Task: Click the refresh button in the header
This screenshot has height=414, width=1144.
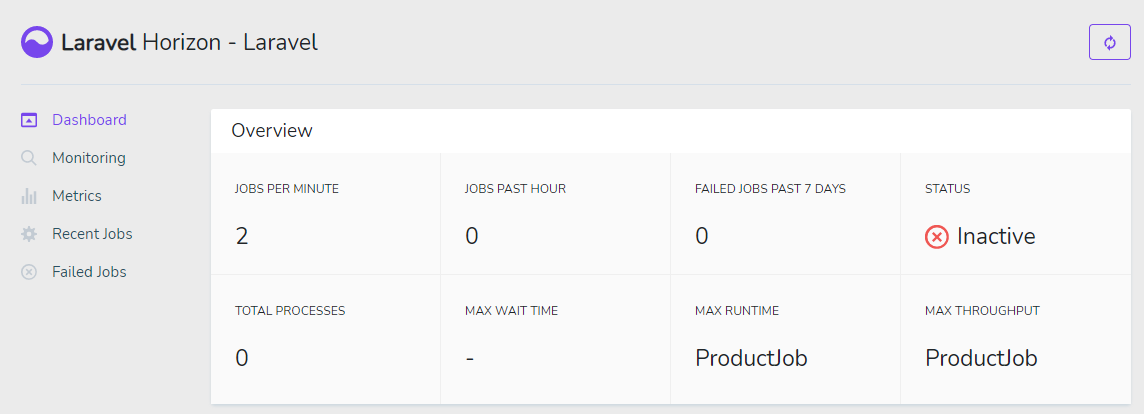Action: pyautogui.click(x=1110, y=42)
